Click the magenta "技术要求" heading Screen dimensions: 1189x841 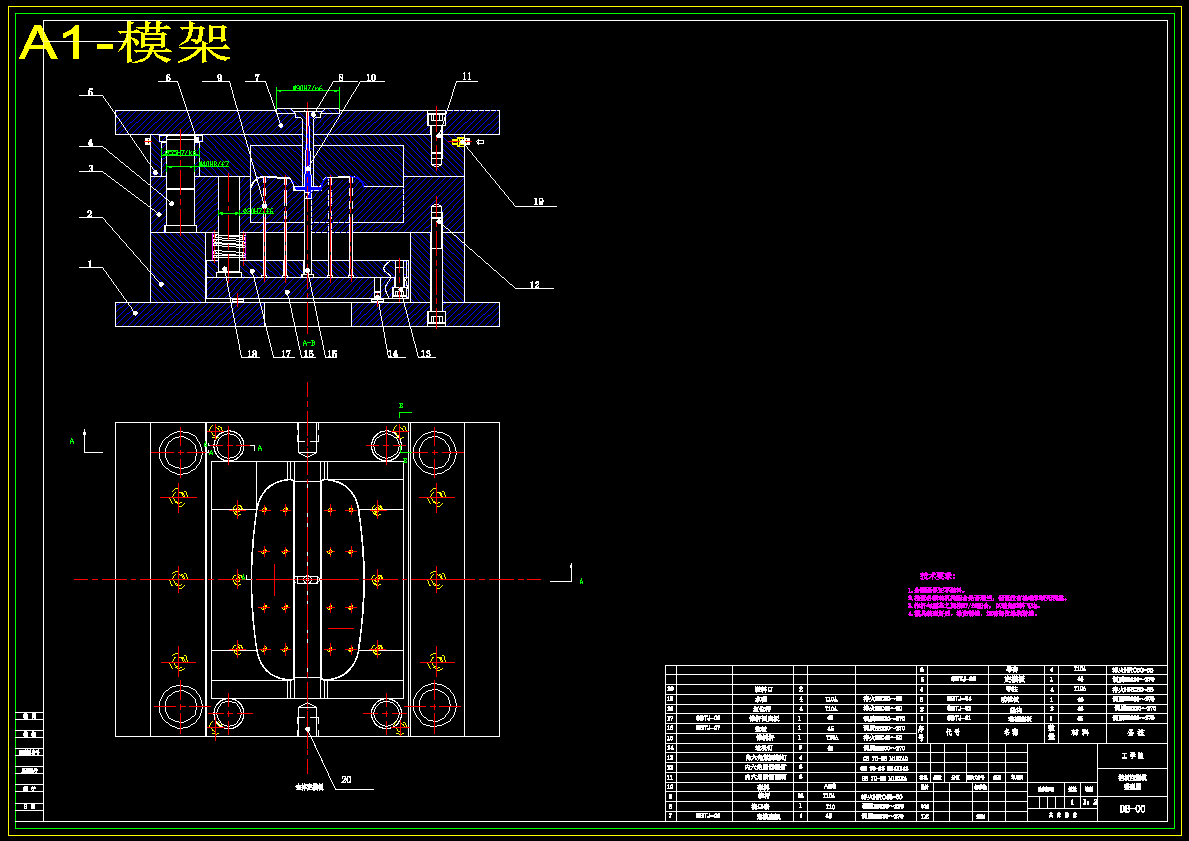pos(937,576)
